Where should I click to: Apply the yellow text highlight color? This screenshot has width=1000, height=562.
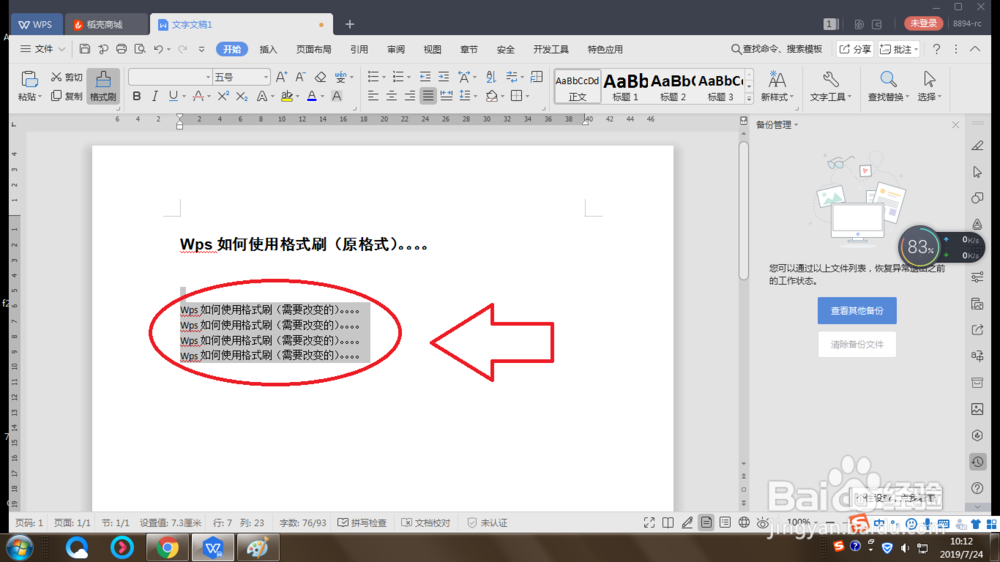[287, 96]
